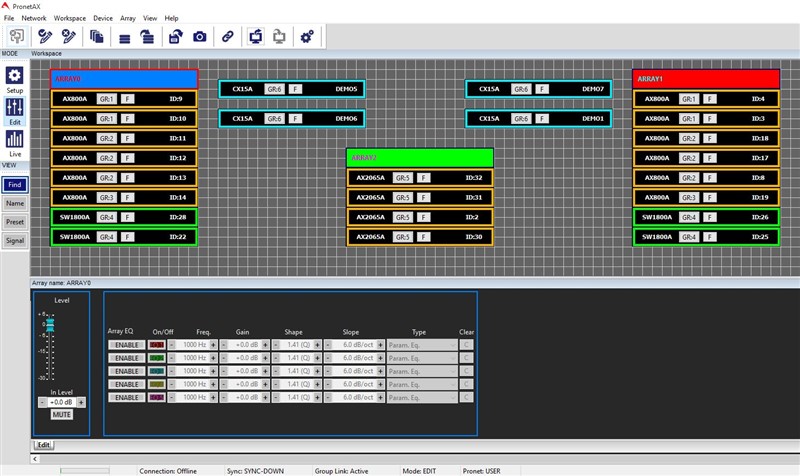800x476 pixels.
Task: Click GR:1 group button on AX800A ID:10
Action: click(x=107, y=119)
